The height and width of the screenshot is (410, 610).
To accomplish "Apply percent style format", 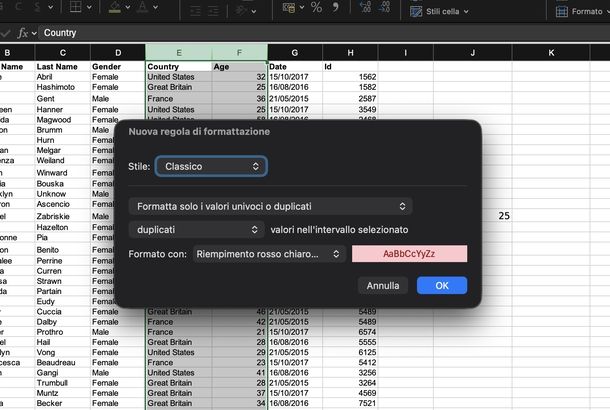I will (316, 7).
